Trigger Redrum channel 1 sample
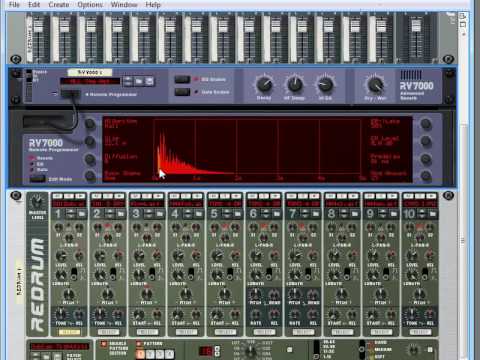This screenshot has width=480, height=360. [x=80, y=196]
